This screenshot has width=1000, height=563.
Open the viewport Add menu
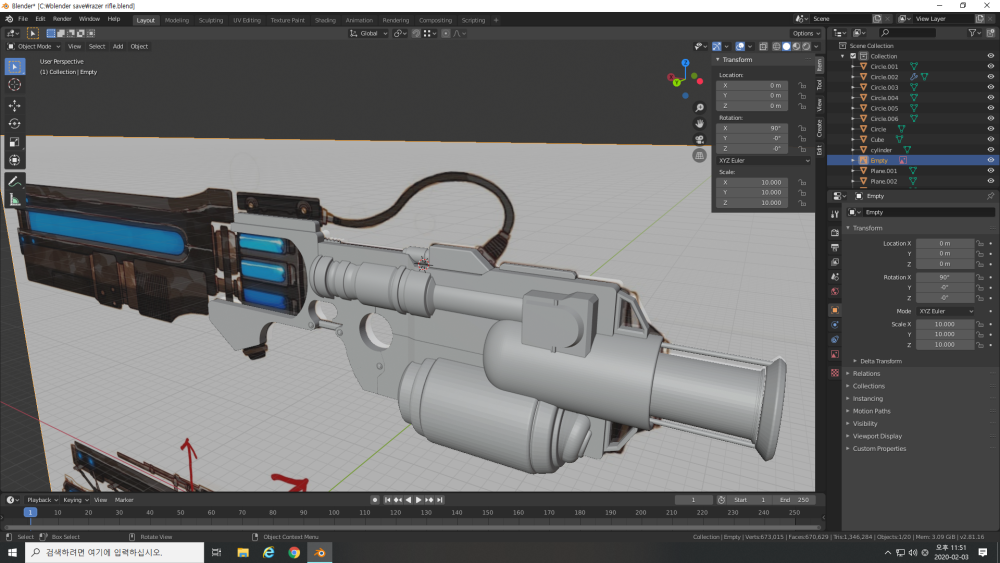[118, 46]
